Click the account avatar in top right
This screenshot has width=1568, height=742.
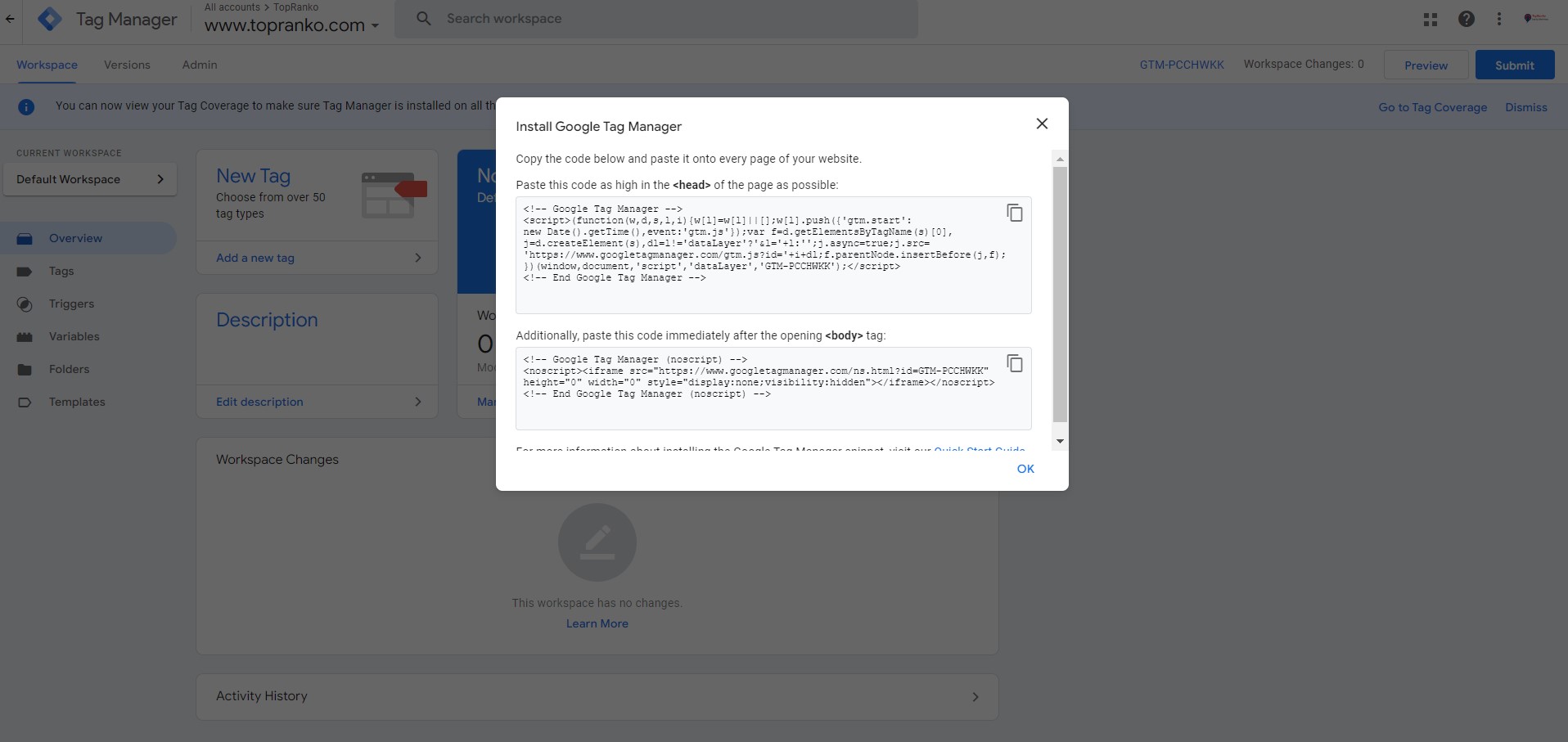click(x=1535, y=18)
